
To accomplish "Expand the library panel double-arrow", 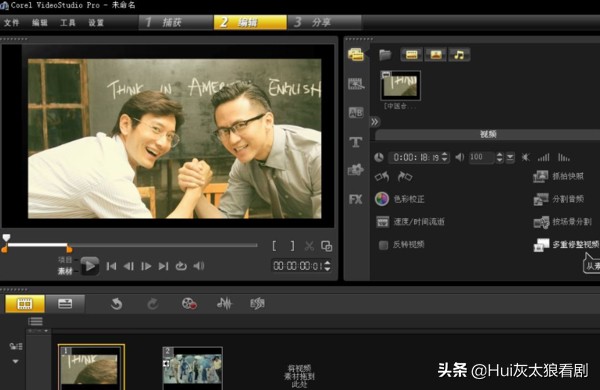I will tap(375, 122).
